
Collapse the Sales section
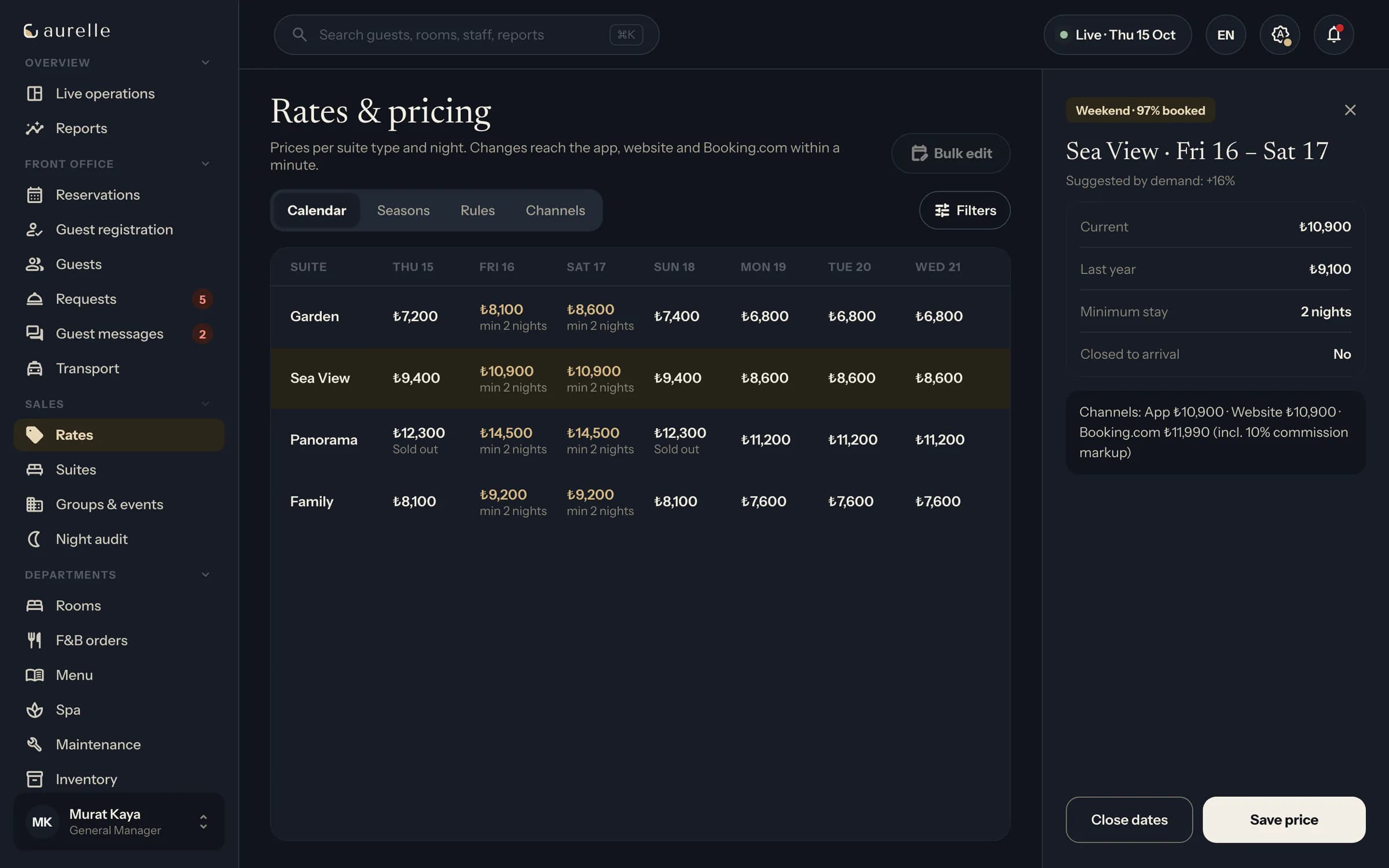point(205,404)
